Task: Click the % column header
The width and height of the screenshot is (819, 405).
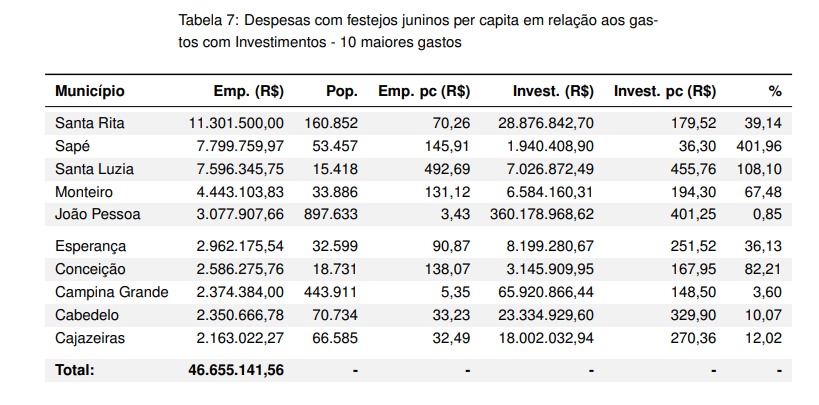Action: pyautogui.click(x=774, y=91)
